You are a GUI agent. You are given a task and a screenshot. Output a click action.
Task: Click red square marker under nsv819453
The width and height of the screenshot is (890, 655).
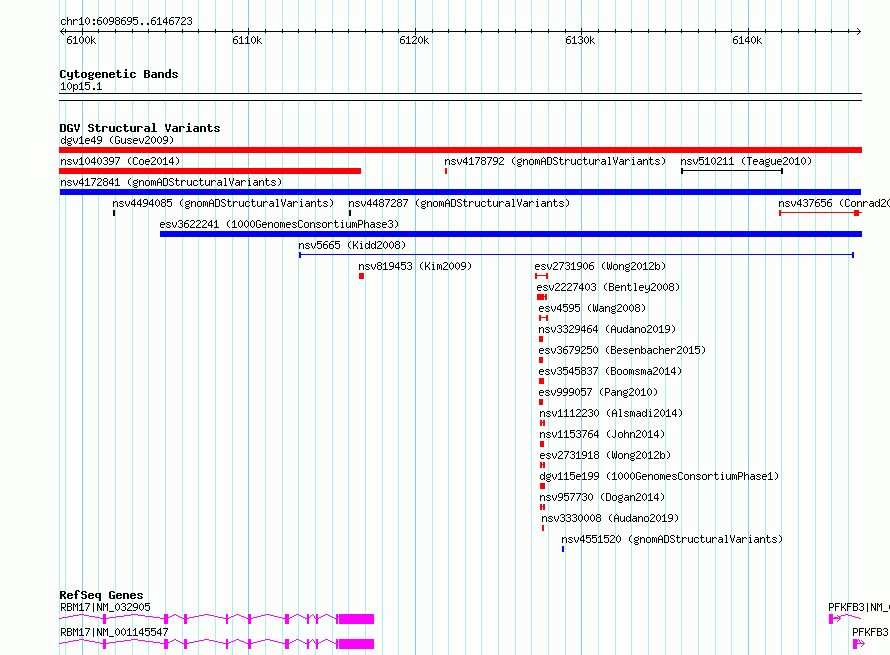point(362,276)
